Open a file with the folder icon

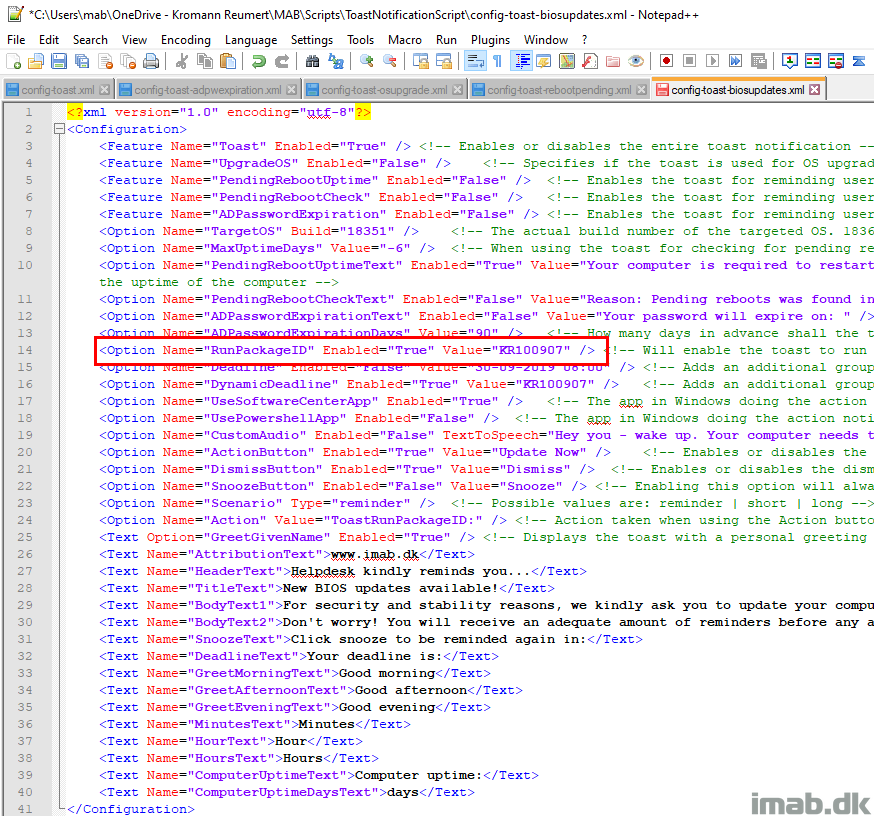[36, 61]
